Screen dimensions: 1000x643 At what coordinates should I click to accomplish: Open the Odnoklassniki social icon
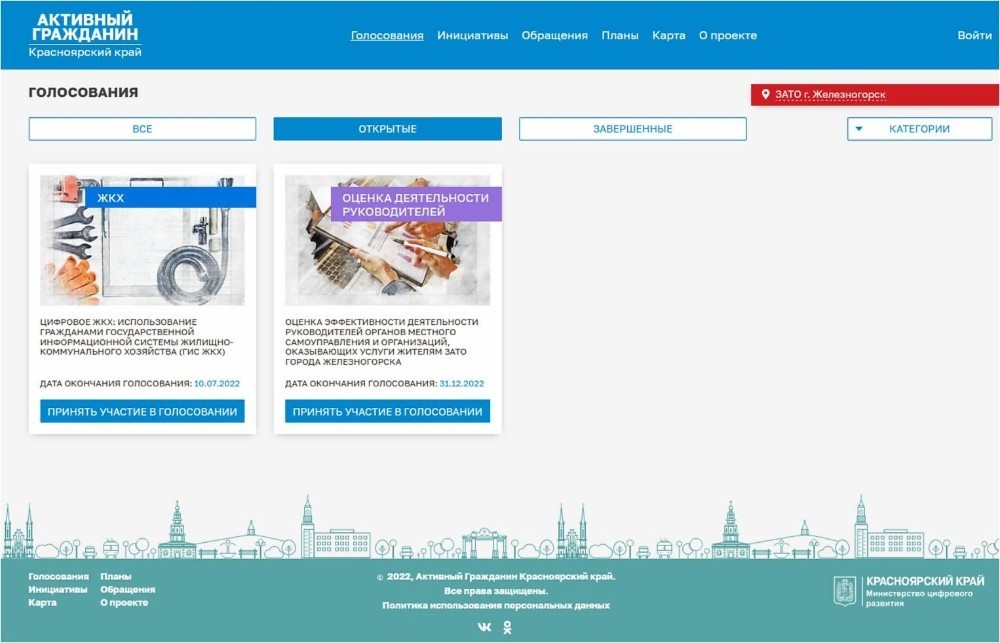507,627
